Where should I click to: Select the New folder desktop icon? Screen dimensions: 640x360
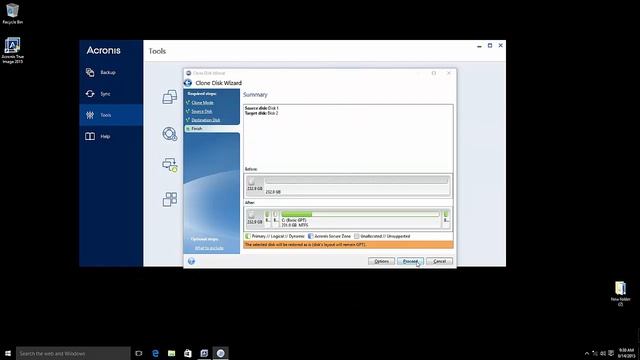(620, 294)
